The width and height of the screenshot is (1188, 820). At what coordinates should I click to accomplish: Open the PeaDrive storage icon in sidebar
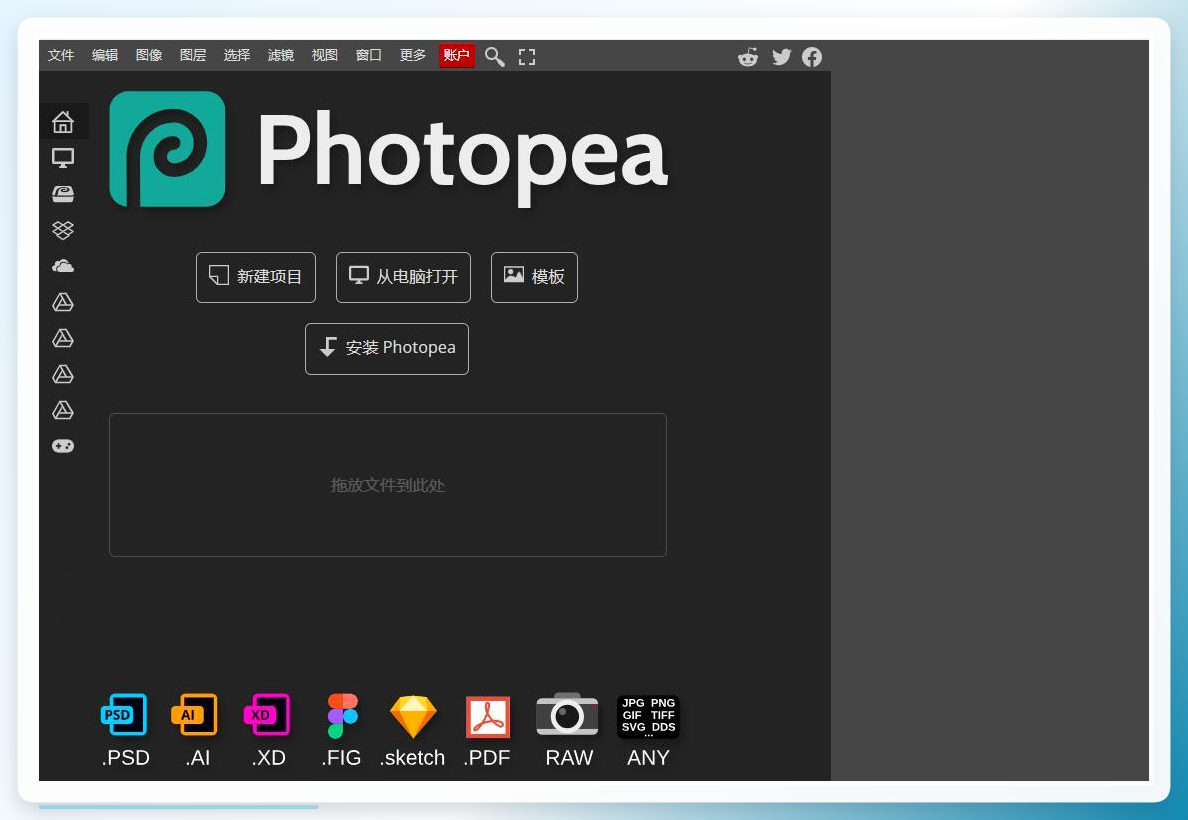coord(63,194)
